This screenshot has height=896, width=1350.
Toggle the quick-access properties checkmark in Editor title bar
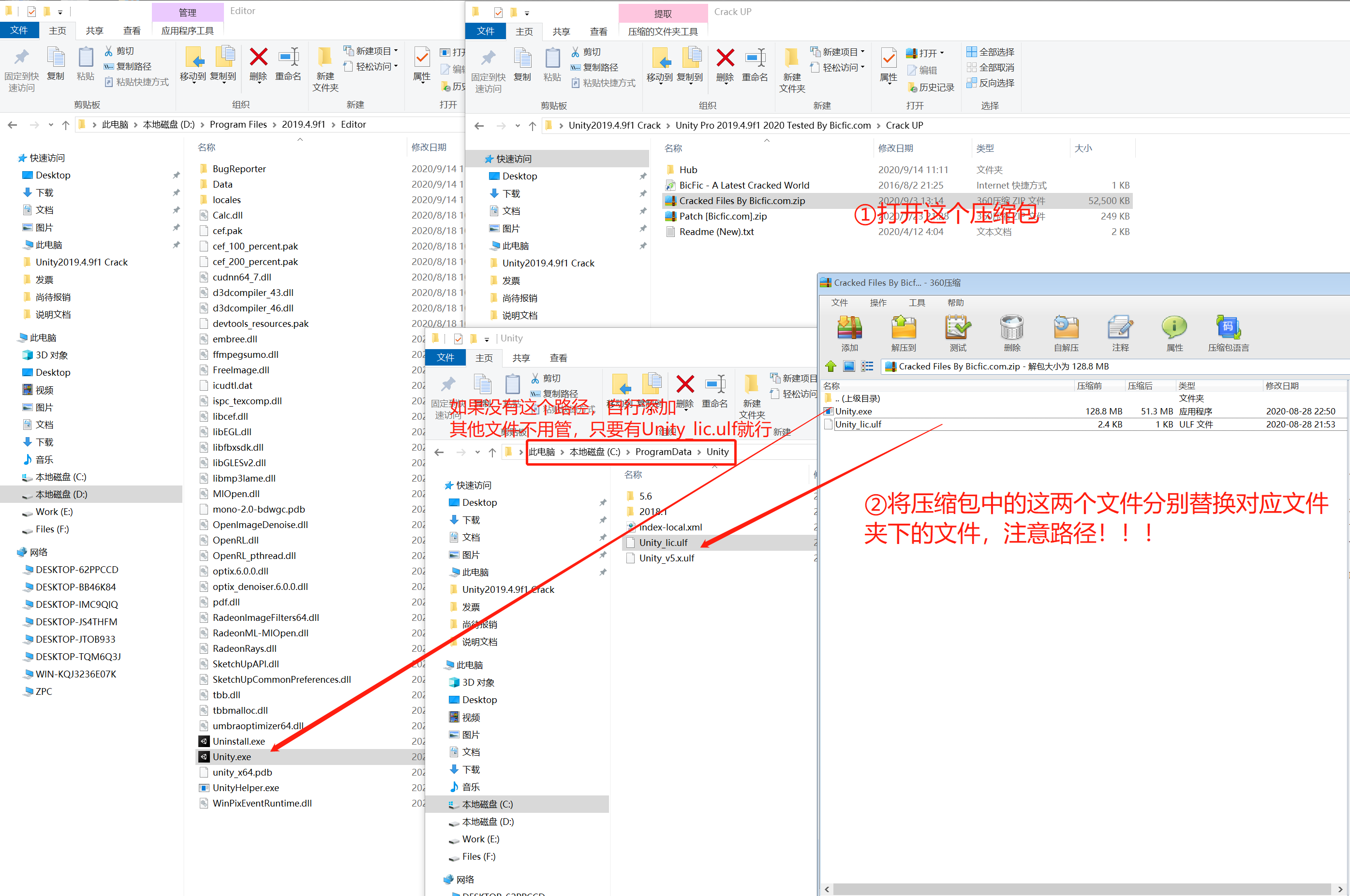pos(31,12)
